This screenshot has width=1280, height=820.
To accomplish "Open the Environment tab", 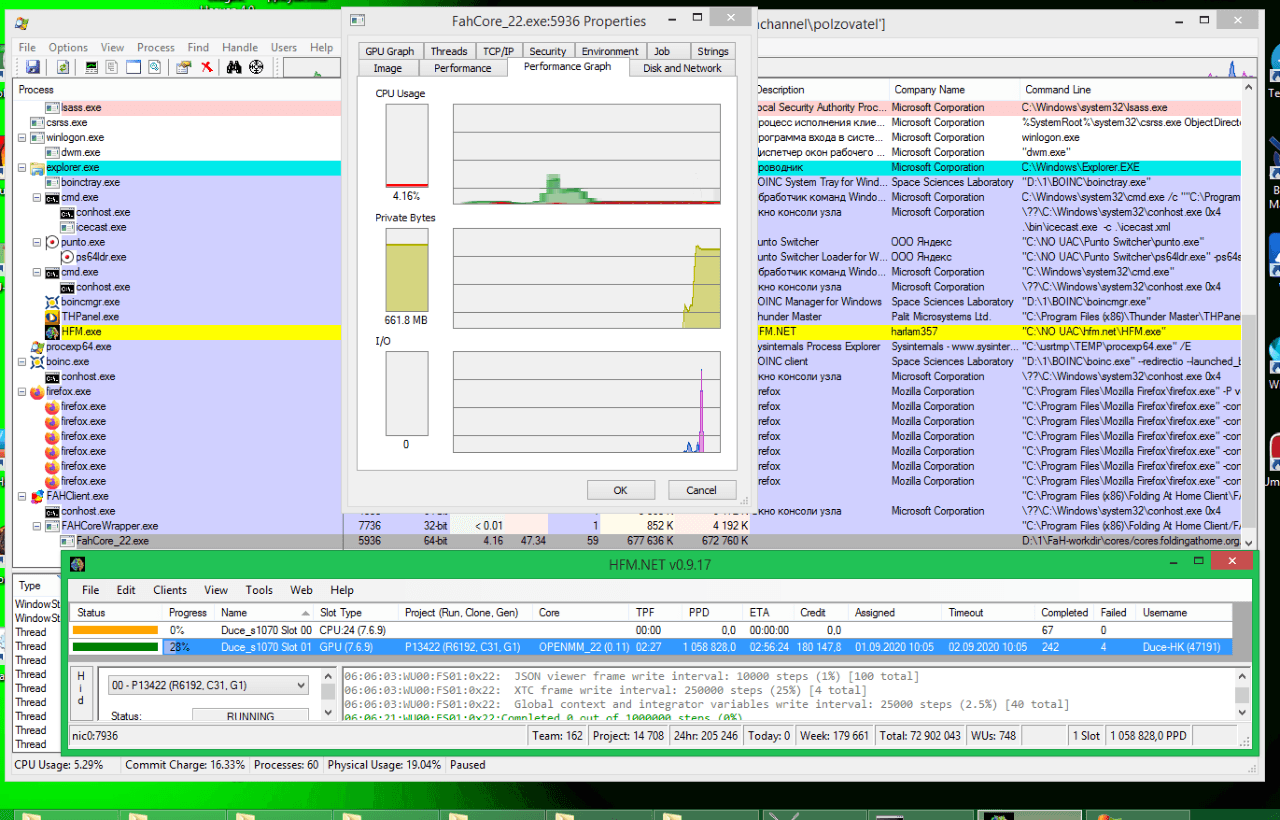I will click(x=610, y=51).
